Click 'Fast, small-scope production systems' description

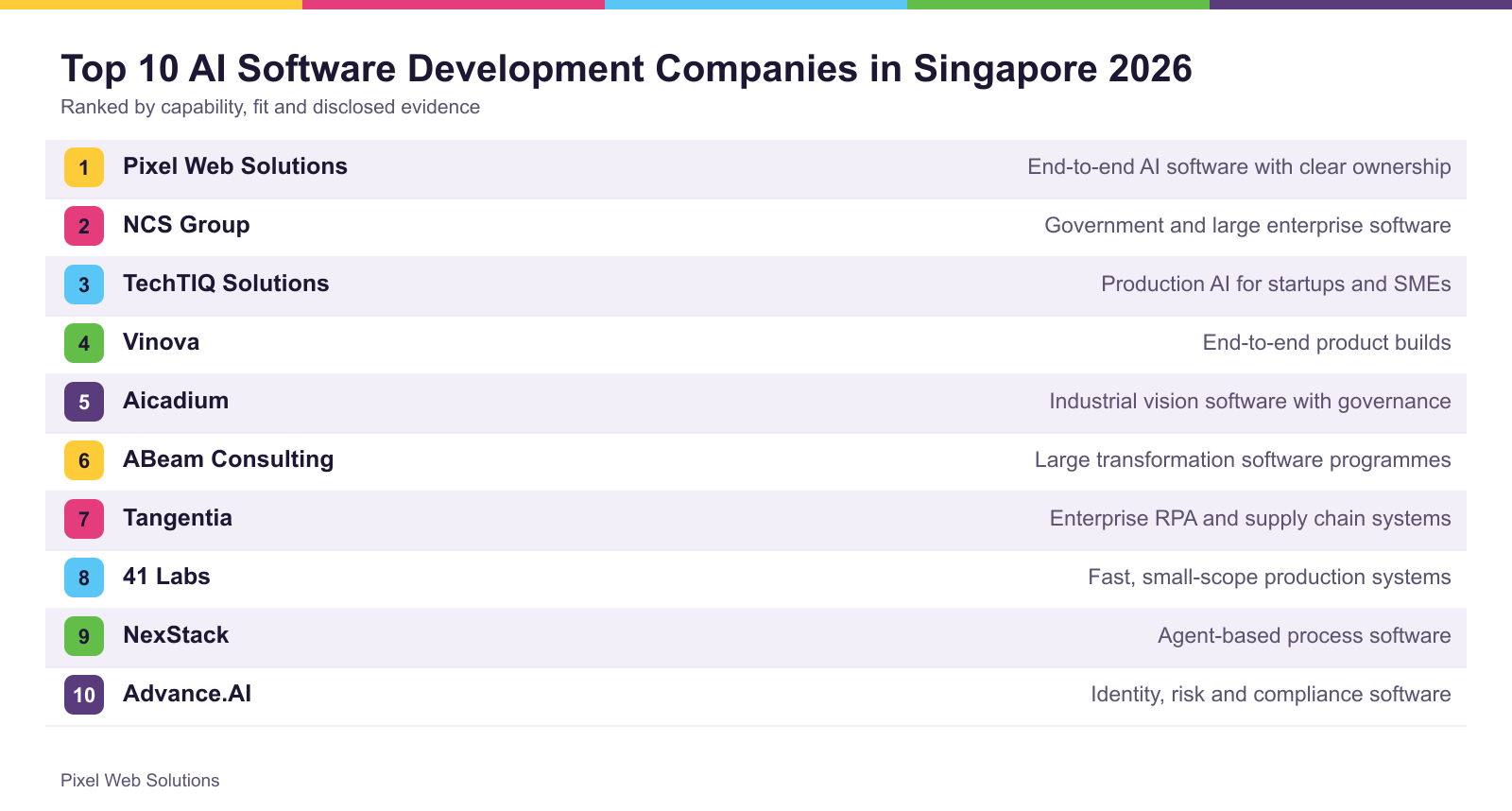point(1269,578)
